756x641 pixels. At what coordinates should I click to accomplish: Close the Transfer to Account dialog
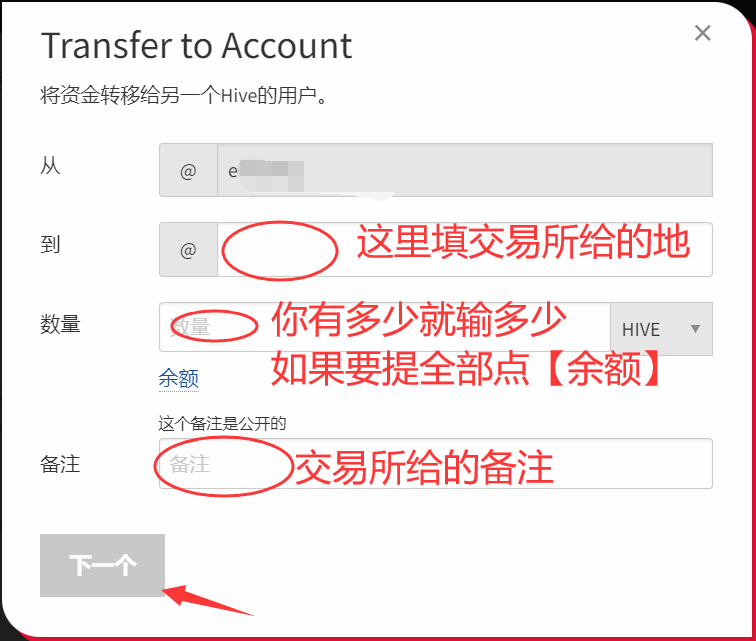(x=702, y=33)
